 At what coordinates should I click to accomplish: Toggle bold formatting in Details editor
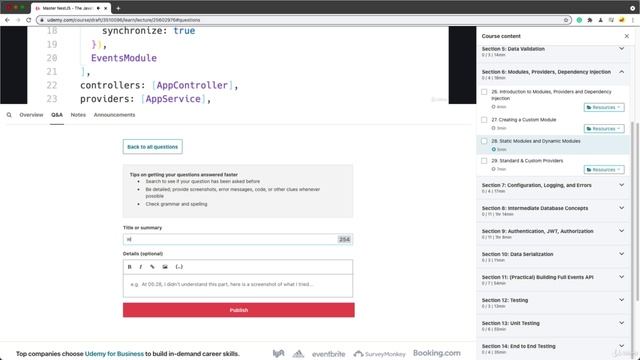(x=129, y=267)
